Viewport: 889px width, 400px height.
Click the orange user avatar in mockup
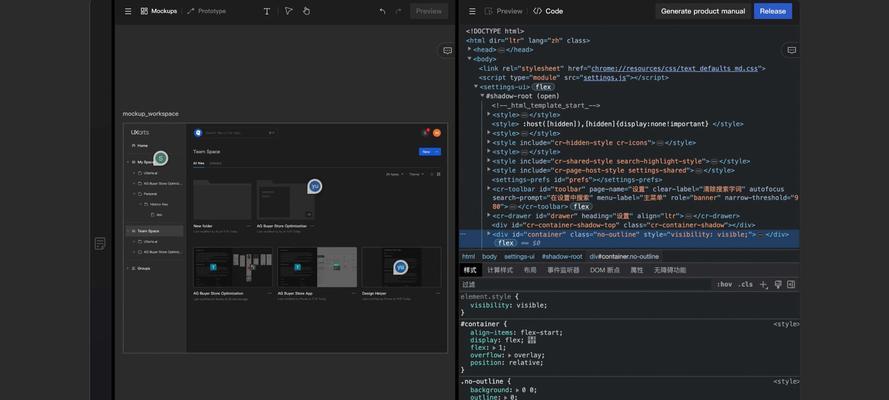[437, 133]
